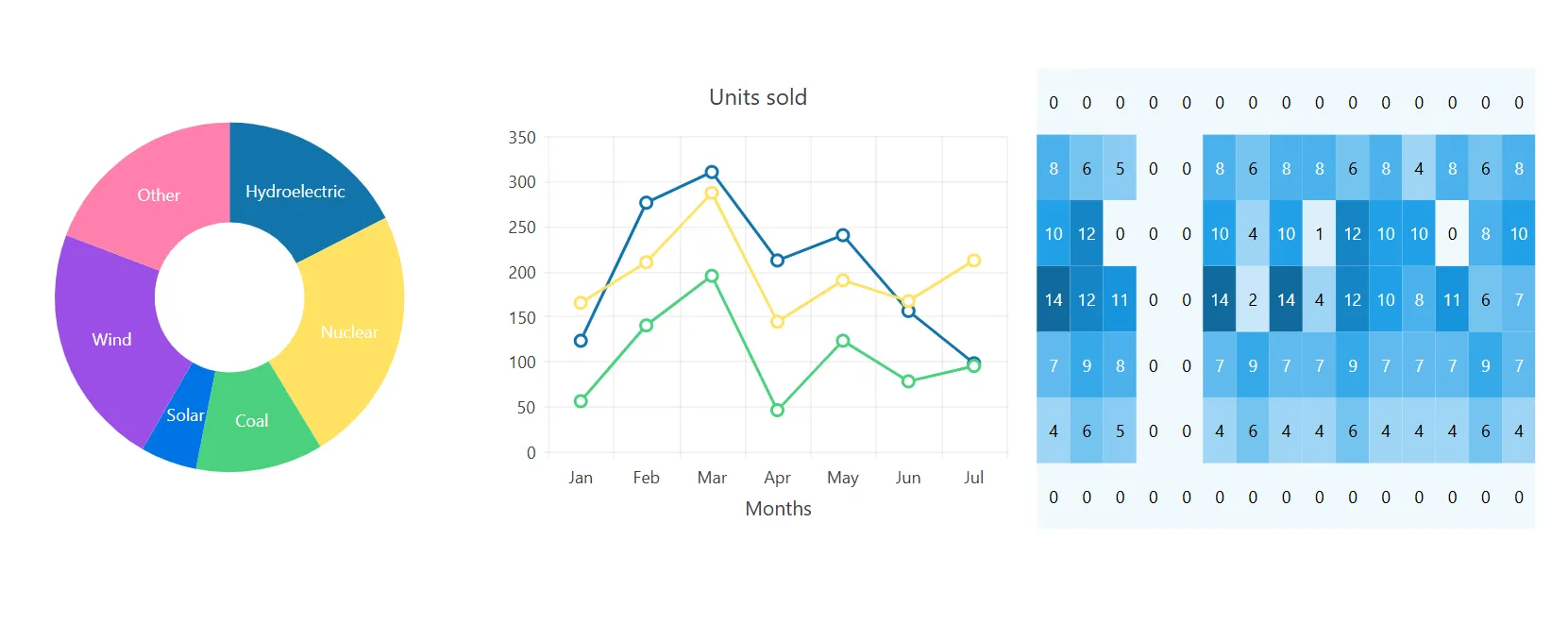The width and height of the screenshot is (1568, 624).
Task: Click the "350" y-axis label
Action: tap(522, 138)
